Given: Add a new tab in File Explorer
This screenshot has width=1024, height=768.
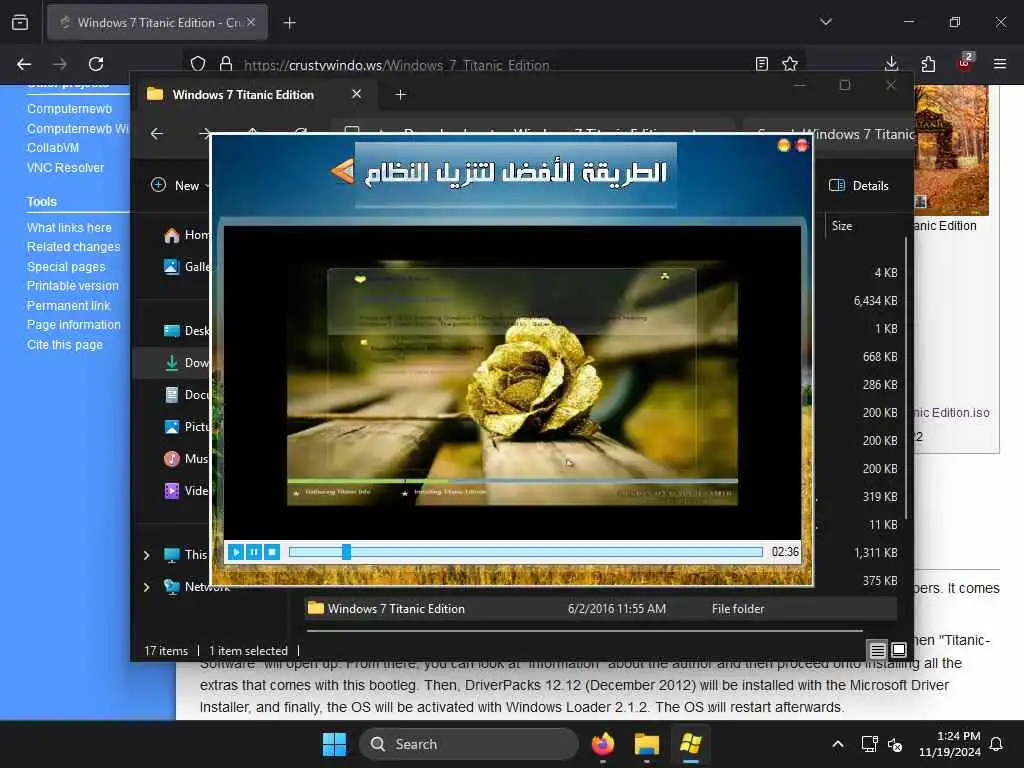Looking at the screenshot, I should pos(401,95).
